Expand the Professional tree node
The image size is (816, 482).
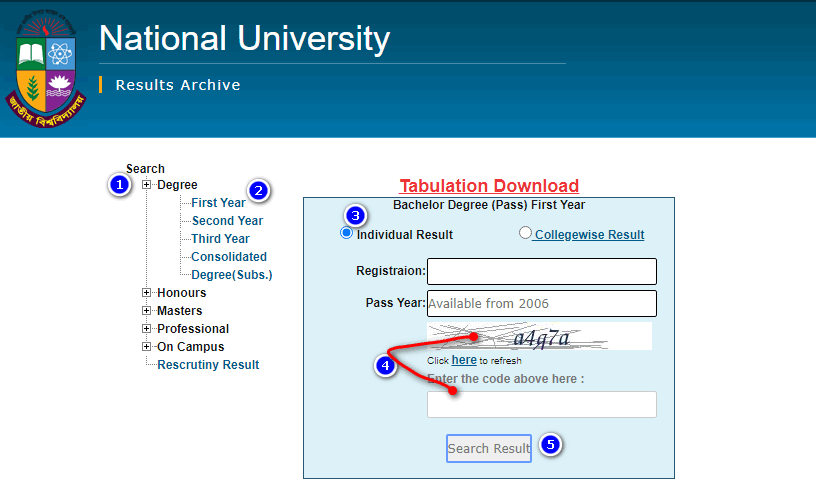(147, 329)
